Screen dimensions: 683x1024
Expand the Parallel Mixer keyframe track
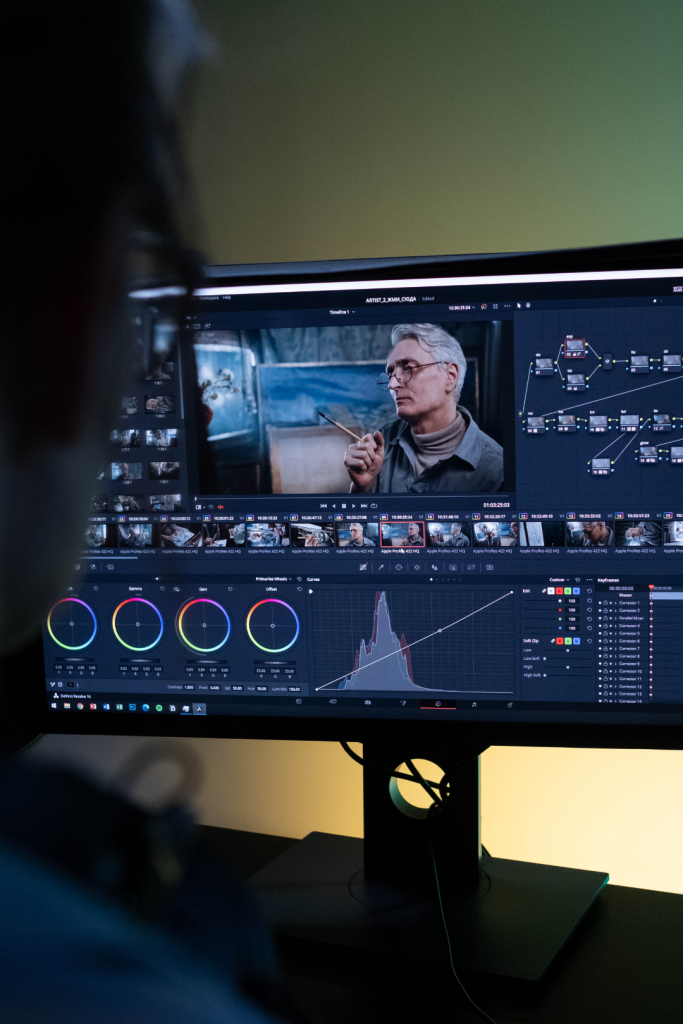(615, 618)
